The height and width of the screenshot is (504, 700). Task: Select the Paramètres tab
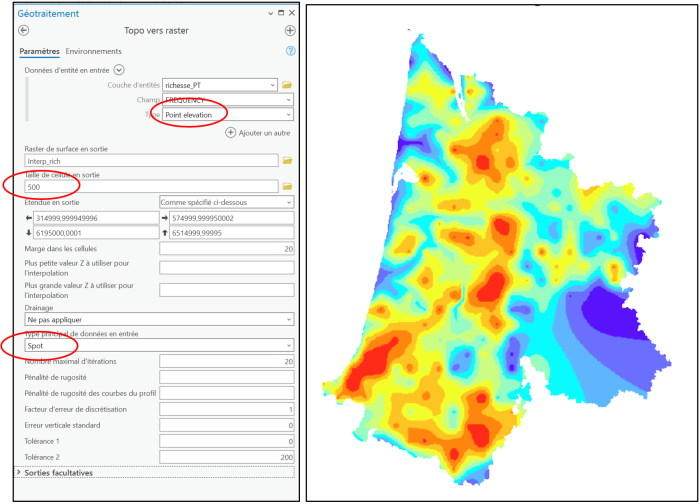[x=39, y=51]
